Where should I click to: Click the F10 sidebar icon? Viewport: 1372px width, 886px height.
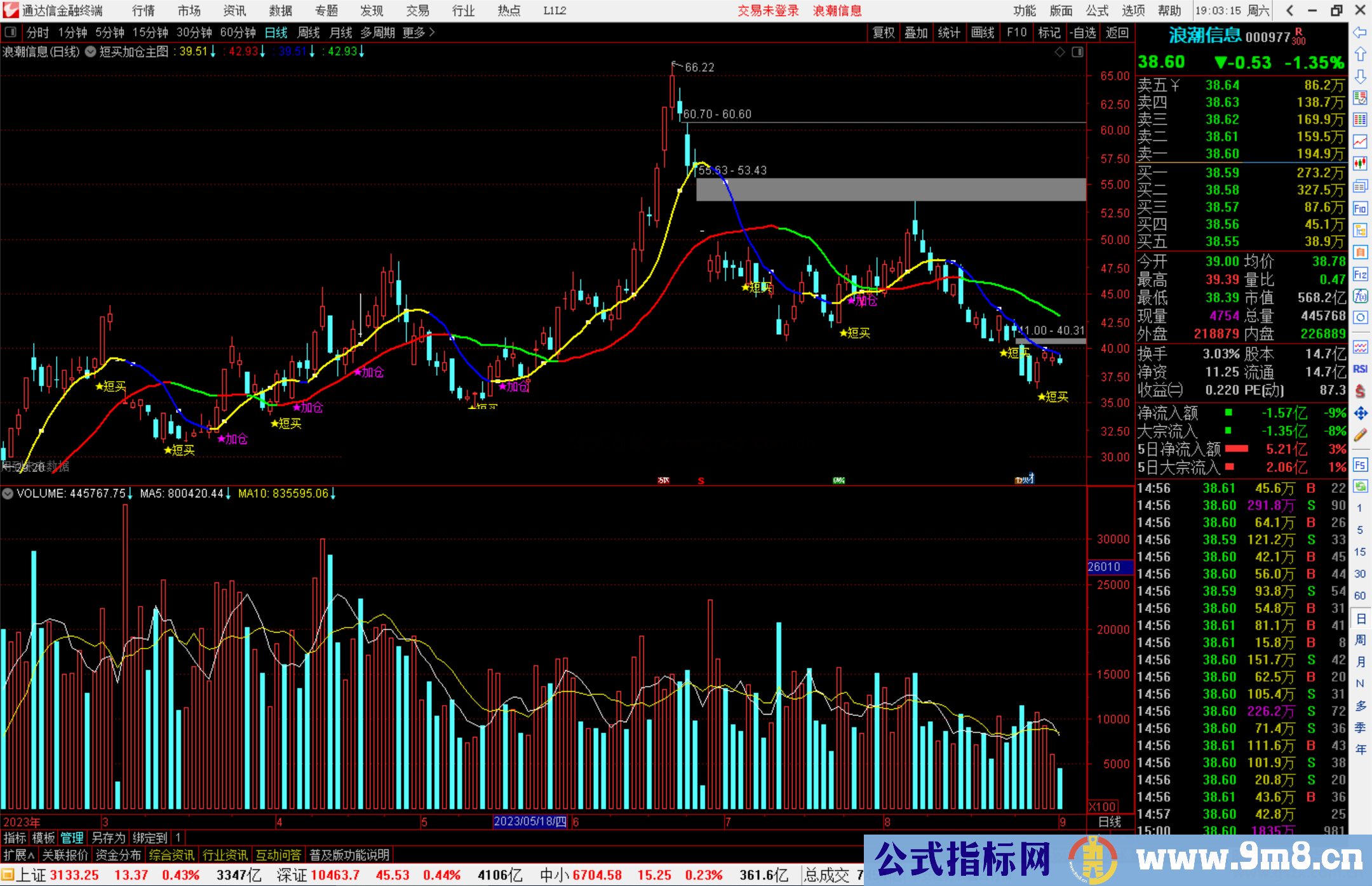pyautogui.click(x=1360, y=208)
